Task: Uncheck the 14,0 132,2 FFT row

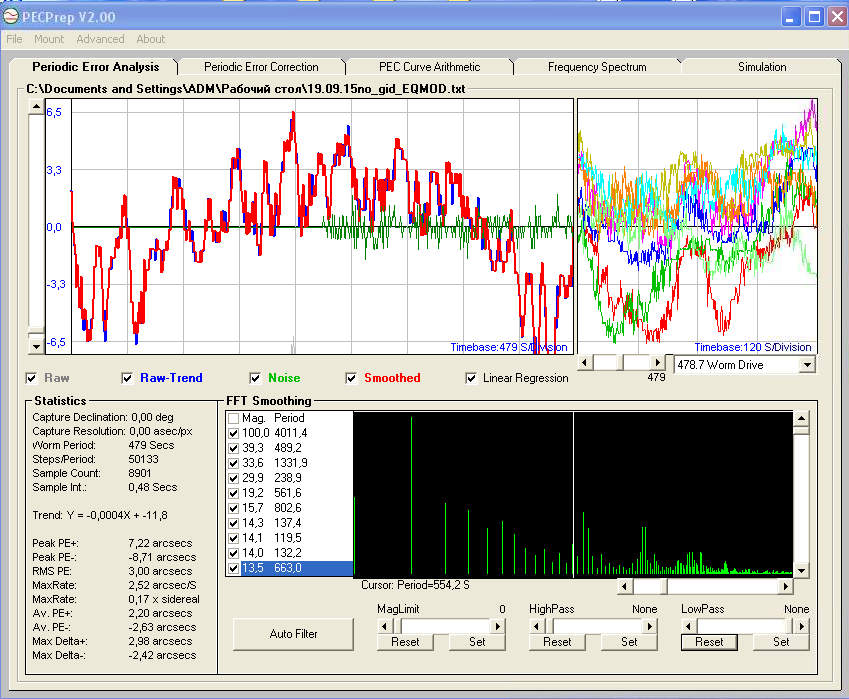Action: coord(233,553)
